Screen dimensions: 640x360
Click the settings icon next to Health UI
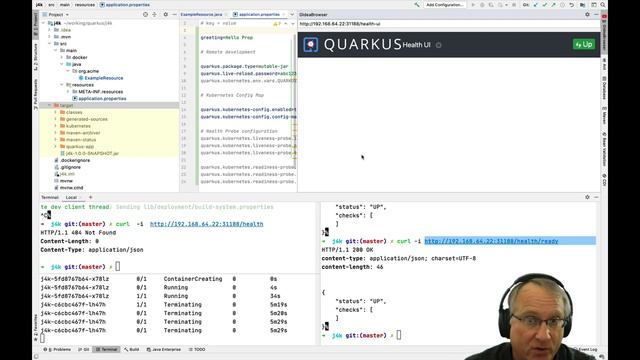pos(439,45)
